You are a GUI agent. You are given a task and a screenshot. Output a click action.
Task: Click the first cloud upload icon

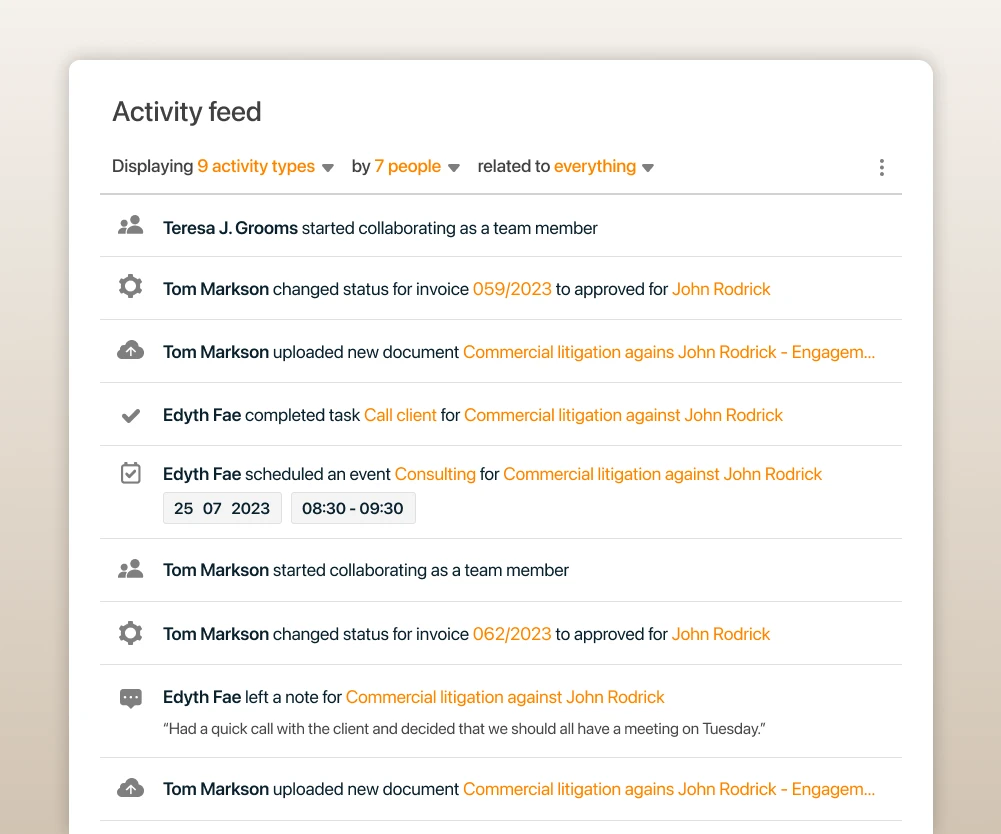coord(130,351)
